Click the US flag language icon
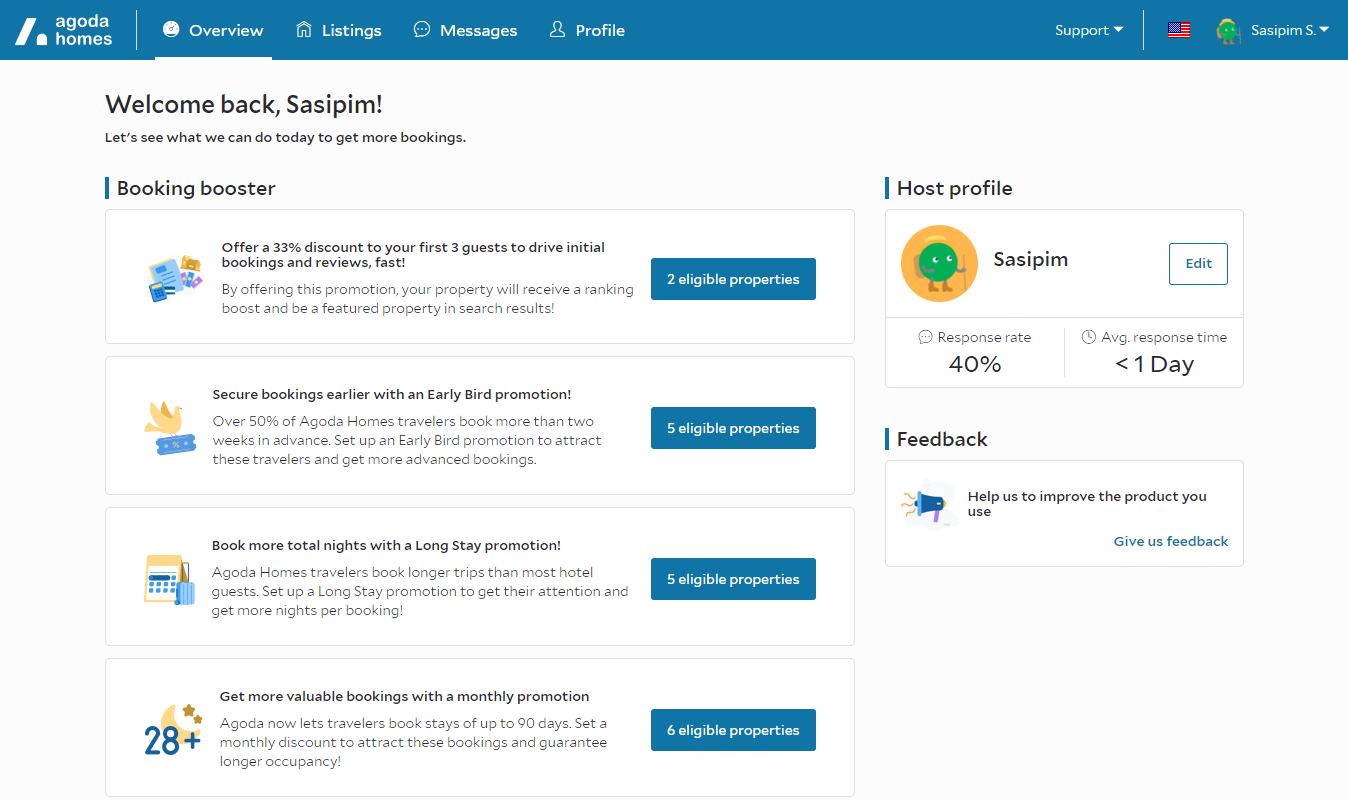 tap(1178, 30)
